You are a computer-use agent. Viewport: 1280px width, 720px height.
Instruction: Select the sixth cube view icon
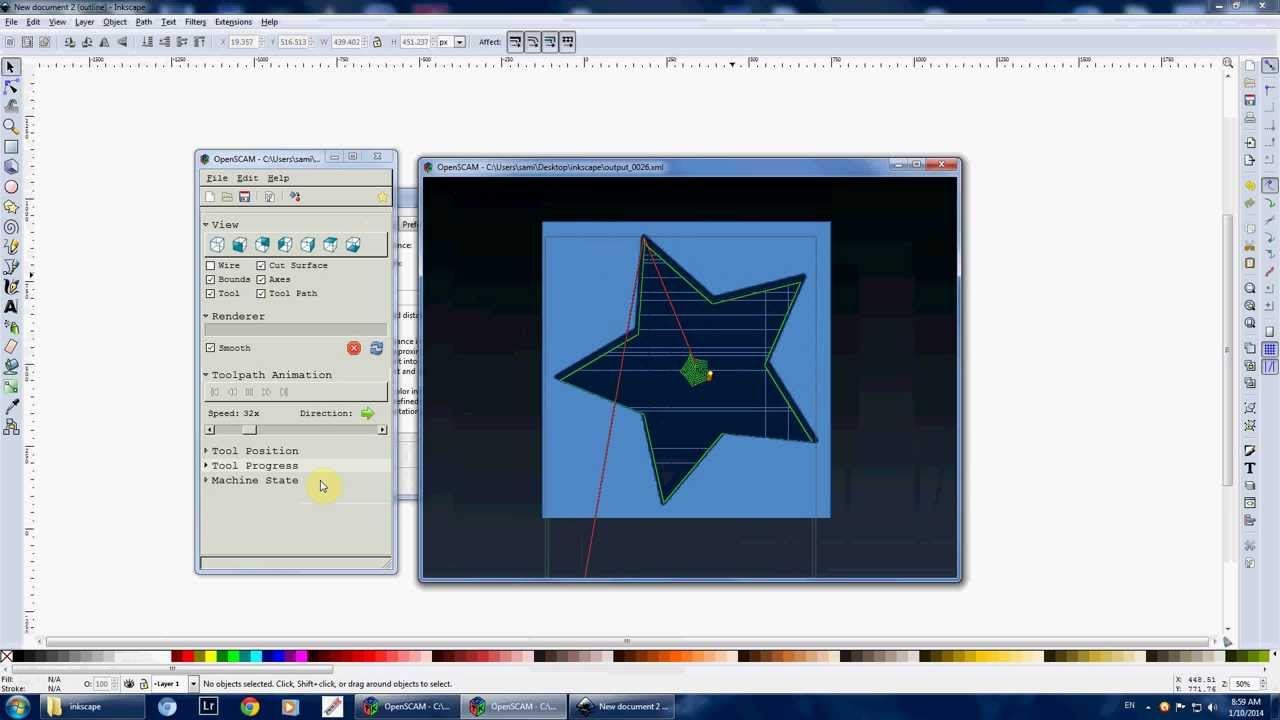tap(330, 245)
